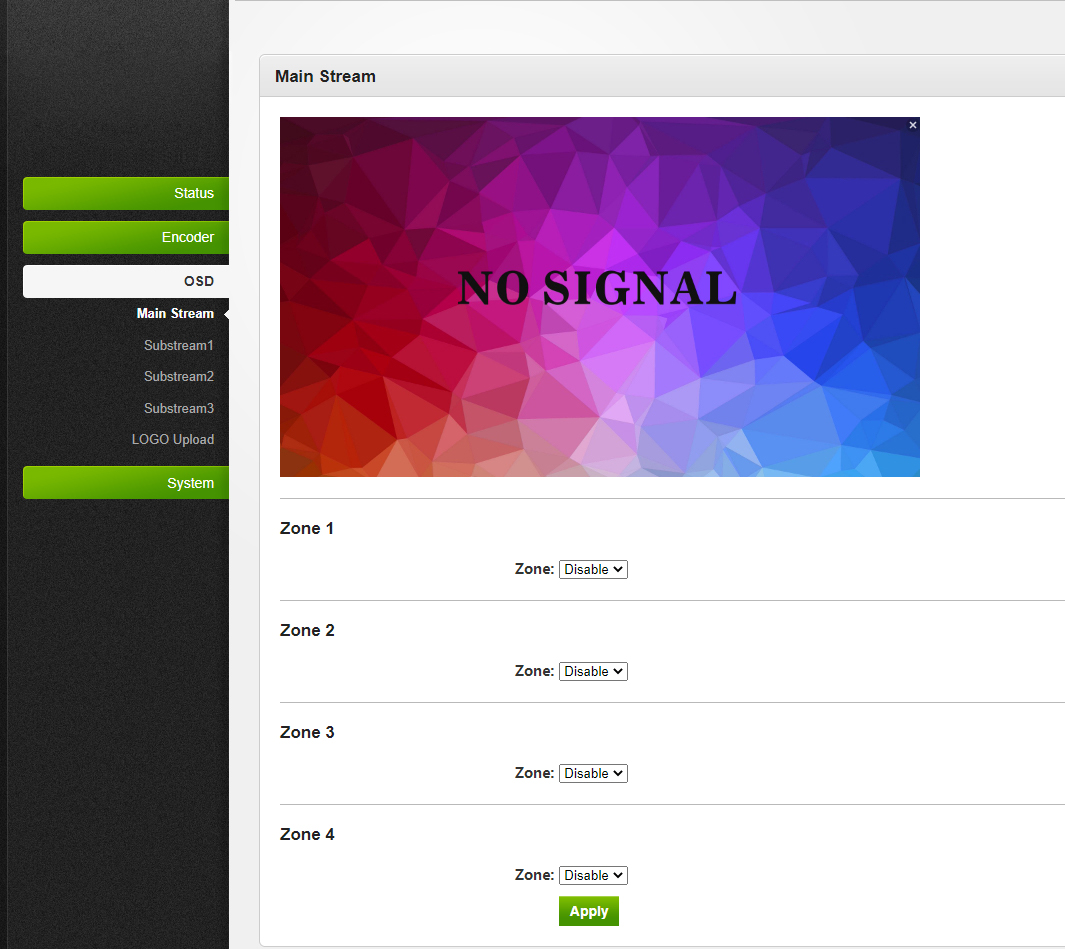Viewport: 1065px width, 949px height.
Task: Open the Encoder menu section
Action: (126, 237)
